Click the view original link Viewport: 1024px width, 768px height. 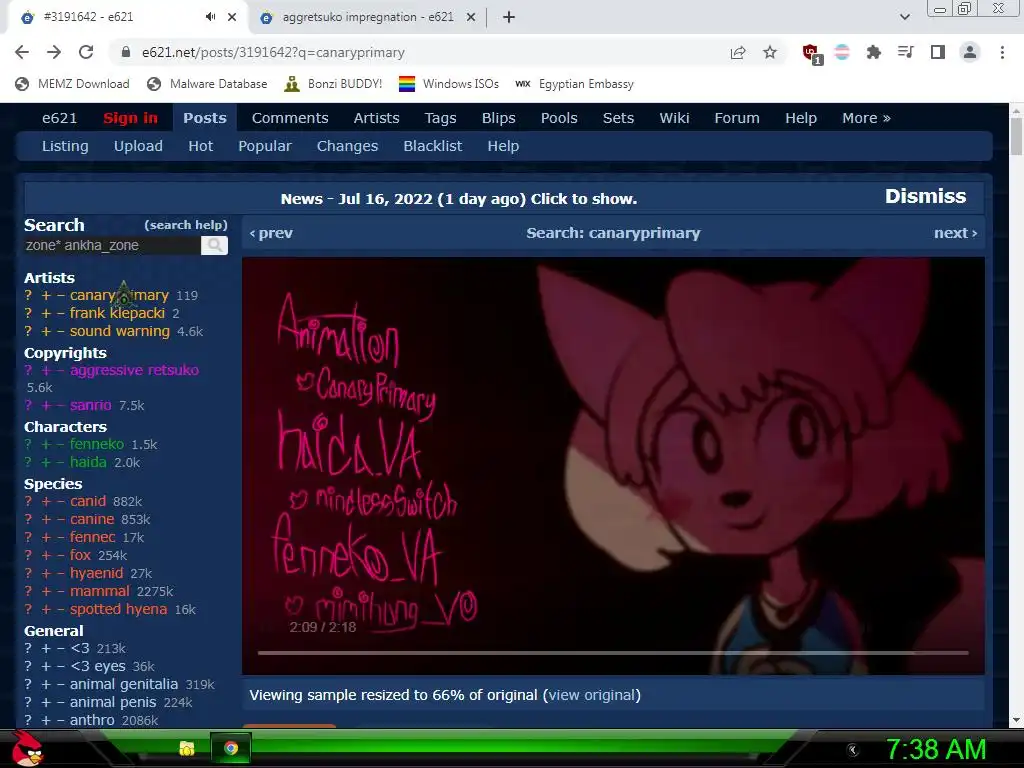592,695
